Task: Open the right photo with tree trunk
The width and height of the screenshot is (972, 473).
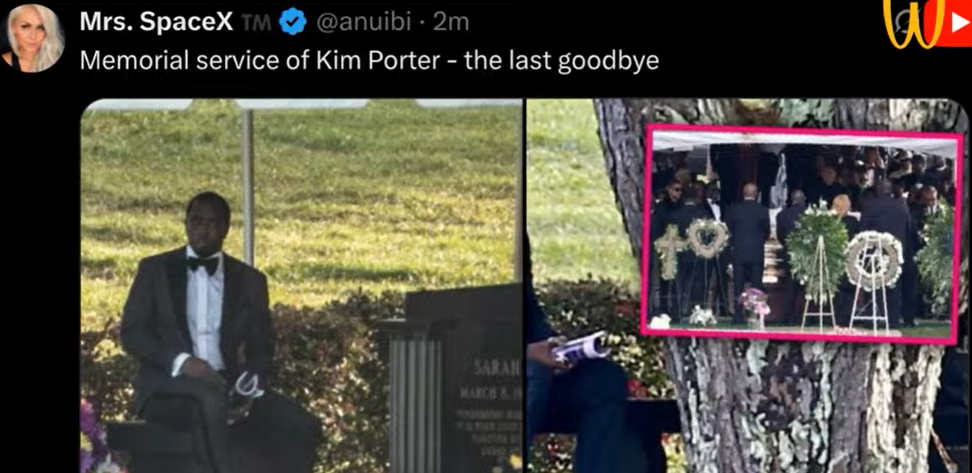Action: [747, 286]
